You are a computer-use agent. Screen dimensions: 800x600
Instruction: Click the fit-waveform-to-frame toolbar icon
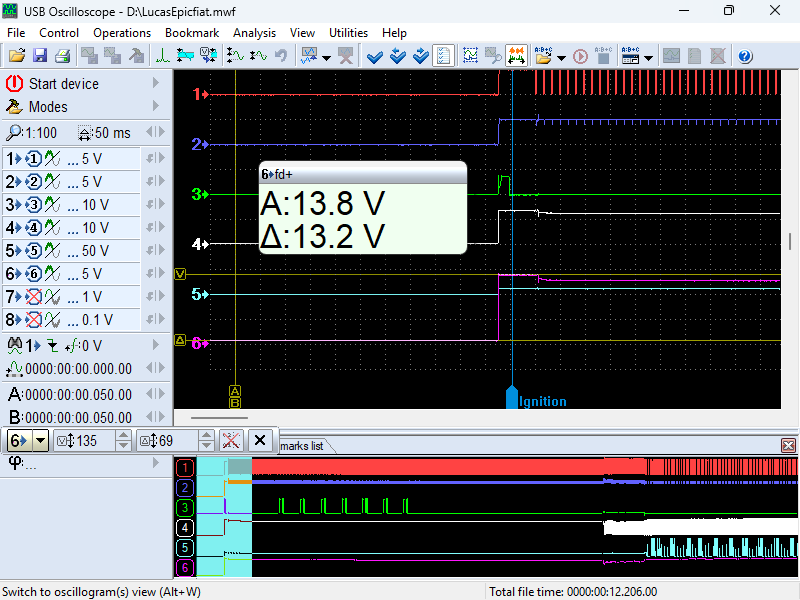tap(470, 56)
